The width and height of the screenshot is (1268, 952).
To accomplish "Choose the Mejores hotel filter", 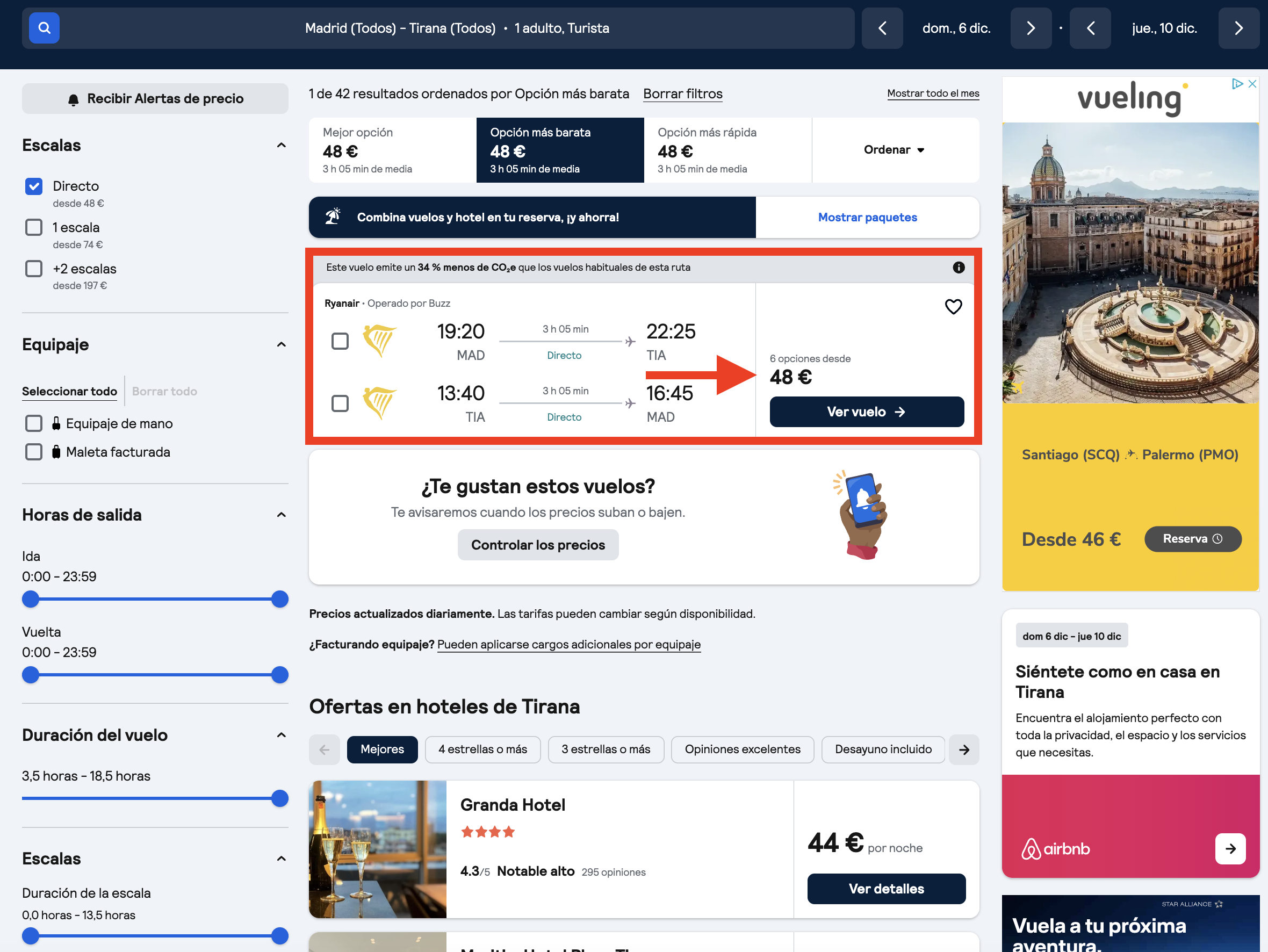I will 383,749.
